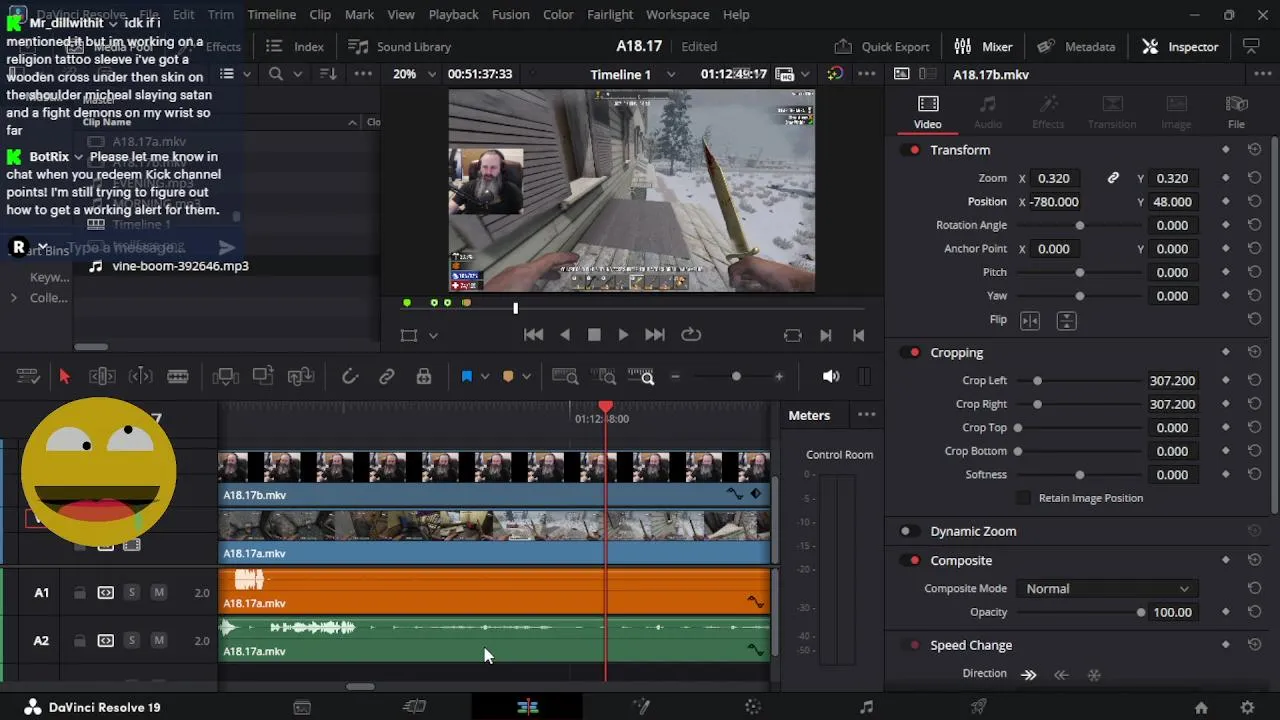Open Marker color dropdown arrow
This screenshot has height=720, width=1280.
coord(526,377)
